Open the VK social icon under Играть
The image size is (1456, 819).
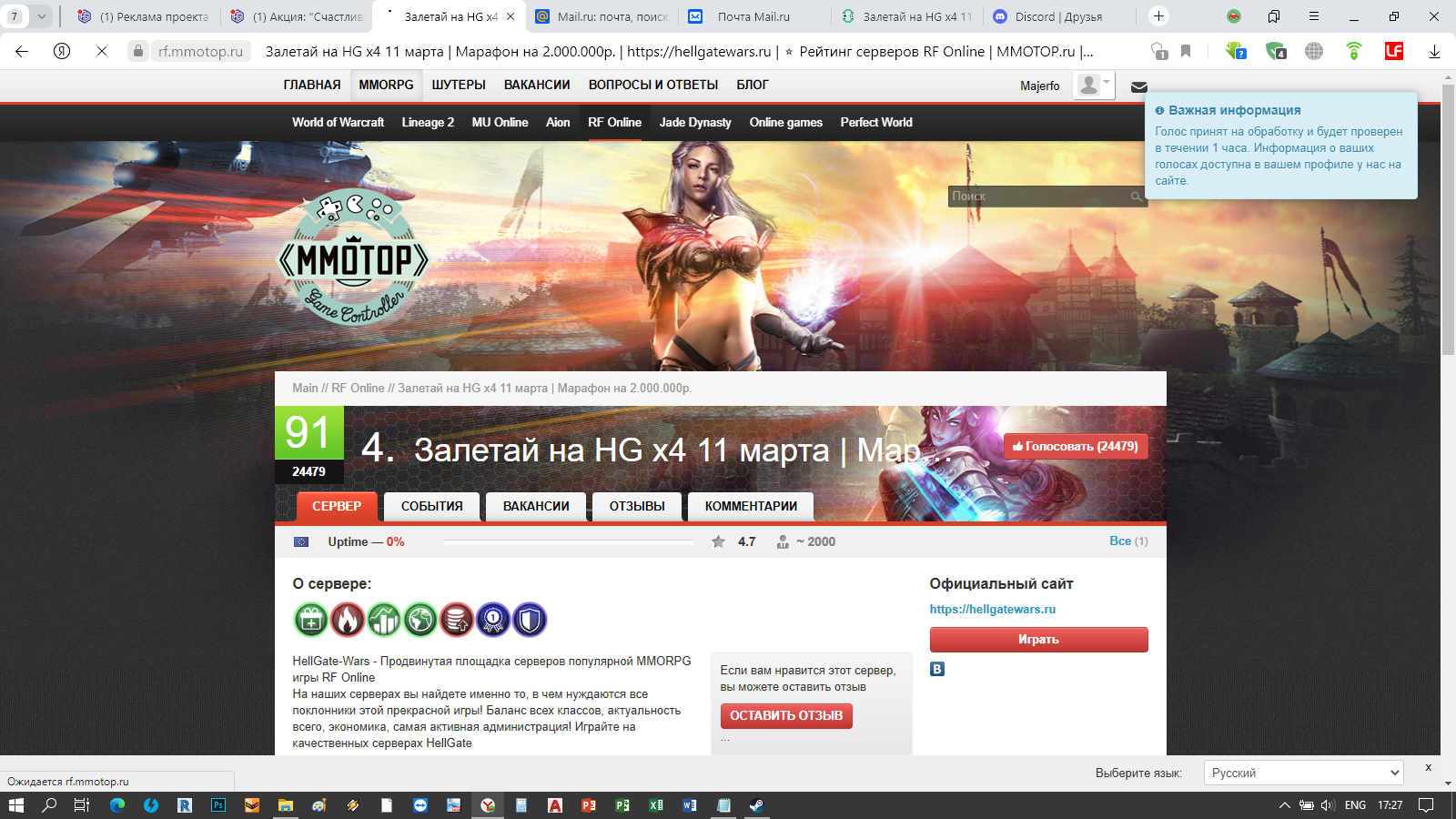[x=937, y=669]
